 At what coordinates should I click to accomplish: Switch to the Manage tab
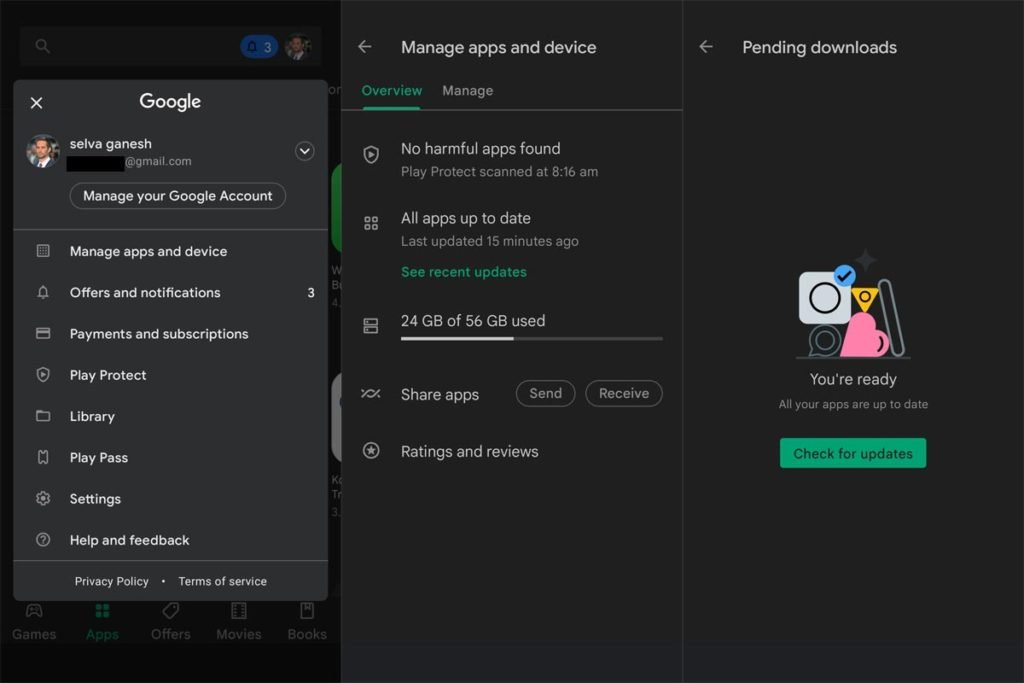pos(467,90)
